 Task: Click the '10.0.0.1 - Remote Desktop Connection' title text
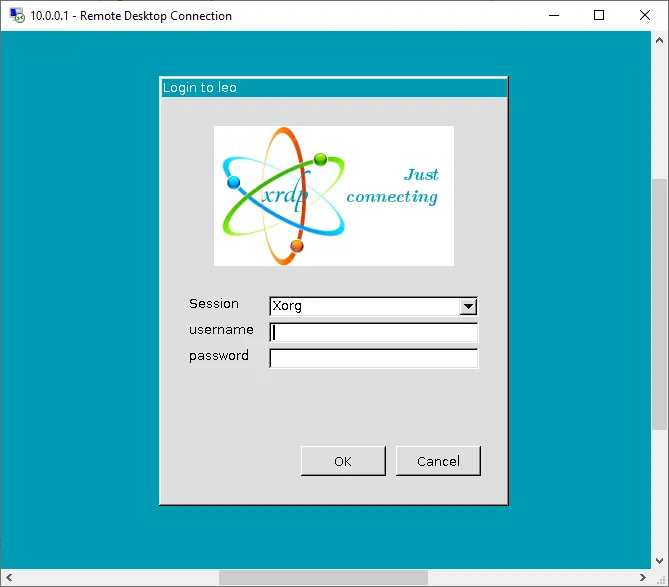coord(131,16)
